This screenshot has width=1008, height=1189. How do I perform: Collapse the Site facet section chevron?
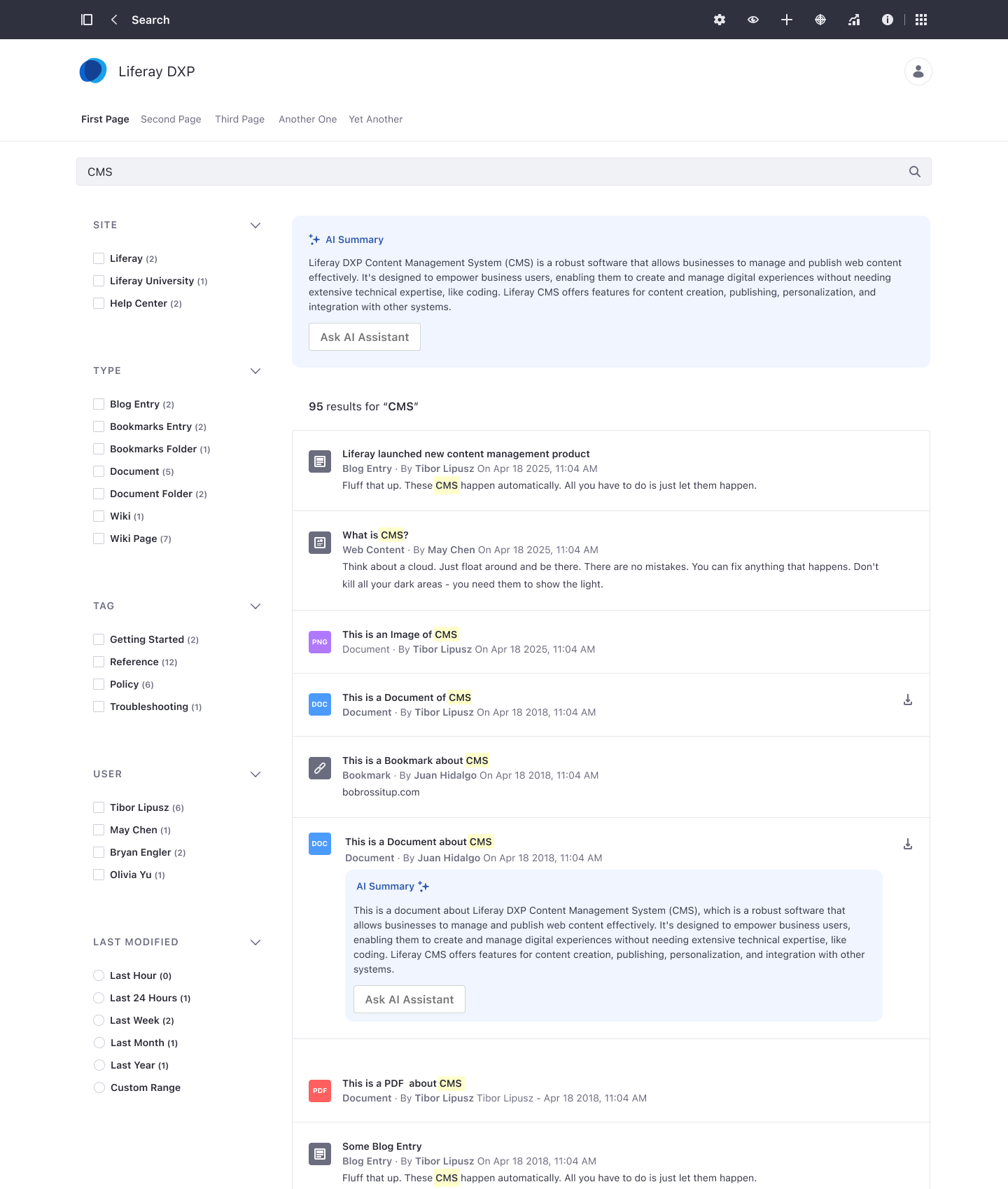(255, 225)
